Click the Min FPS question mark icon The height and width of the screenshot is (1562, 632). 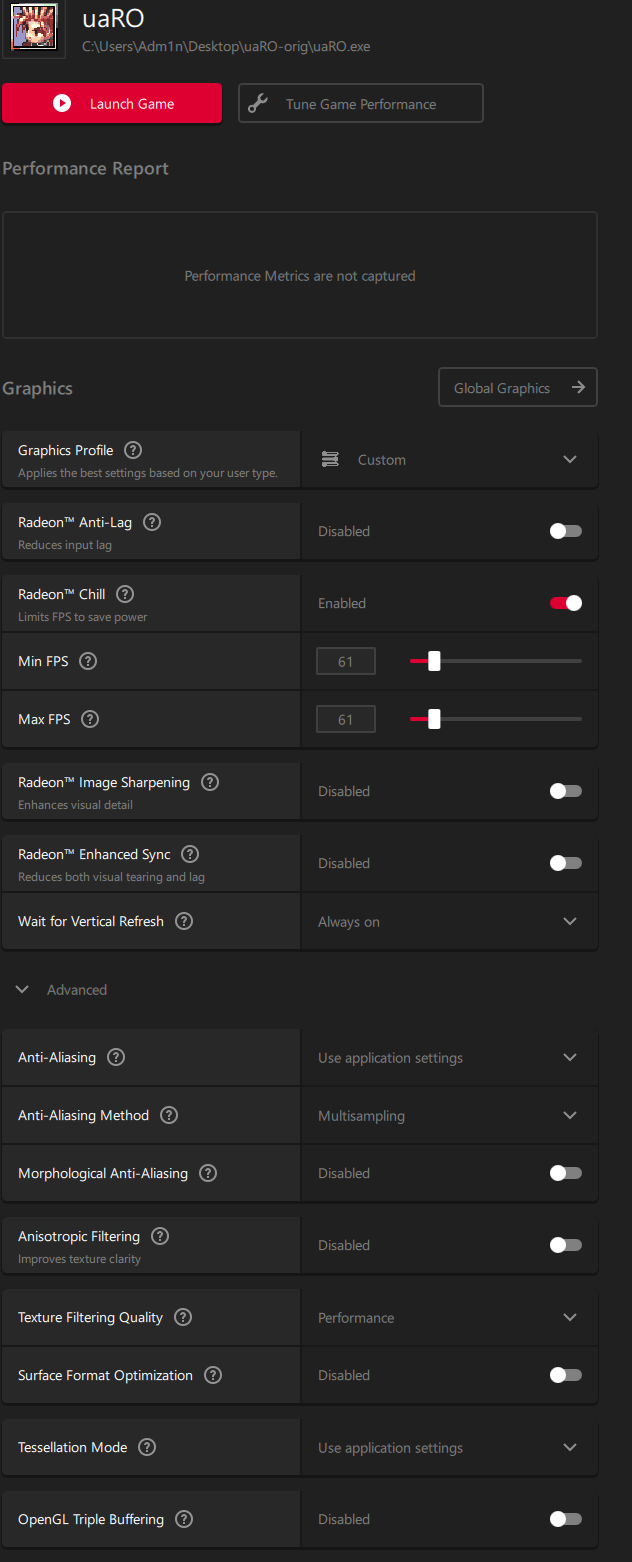click(88, 661)
